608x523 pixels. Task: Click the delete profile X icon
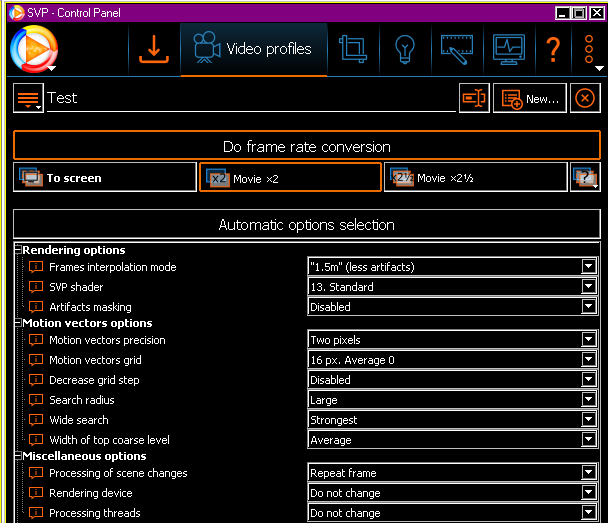(x=585, y=98)
